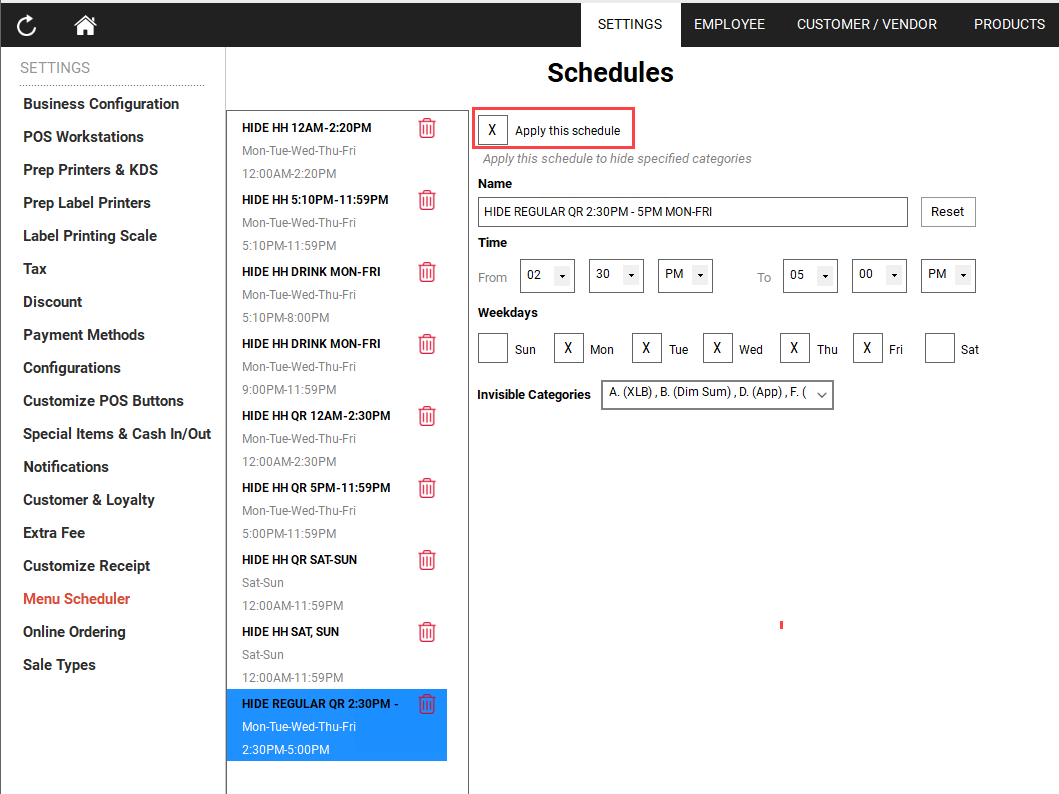Image resolution: width=1059 pixels, height=794 pixels.
Task: Expand the Invisible Categories dropdown
Action: pos(823,395)
